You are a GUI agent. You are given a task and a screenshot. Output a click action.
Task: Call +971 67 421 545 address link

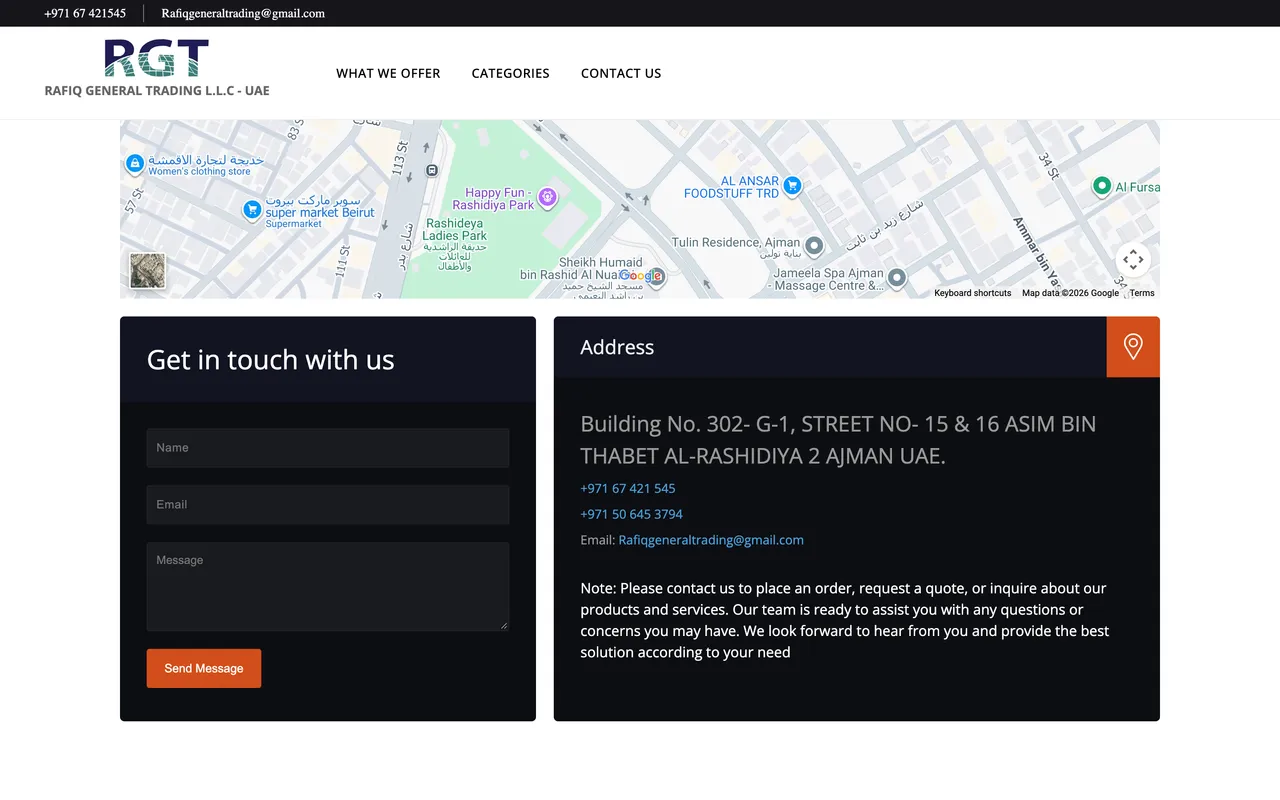(x=628, y=489)
